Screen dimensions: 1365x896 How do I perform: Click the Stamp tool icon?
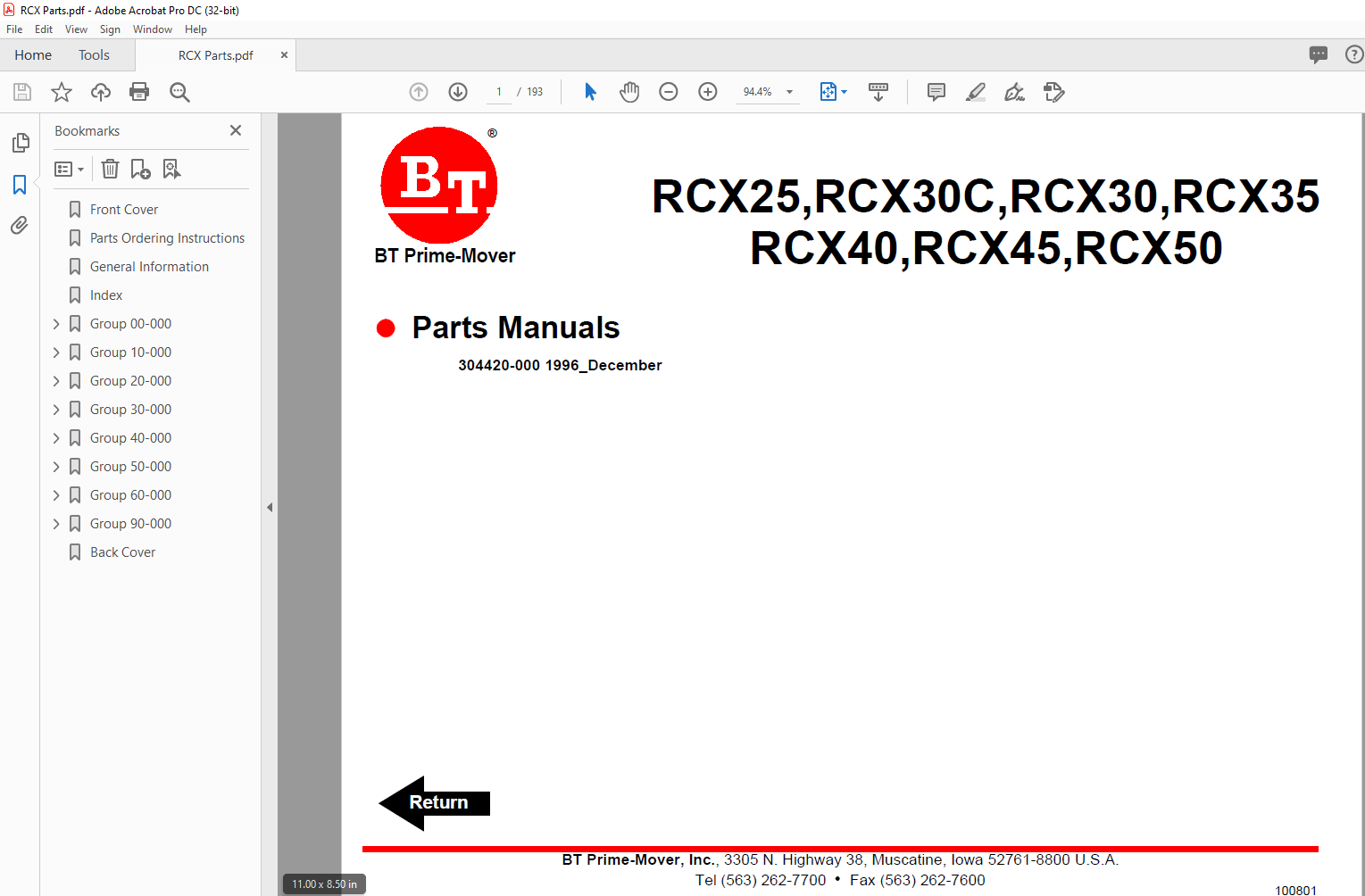[1054, 92]
